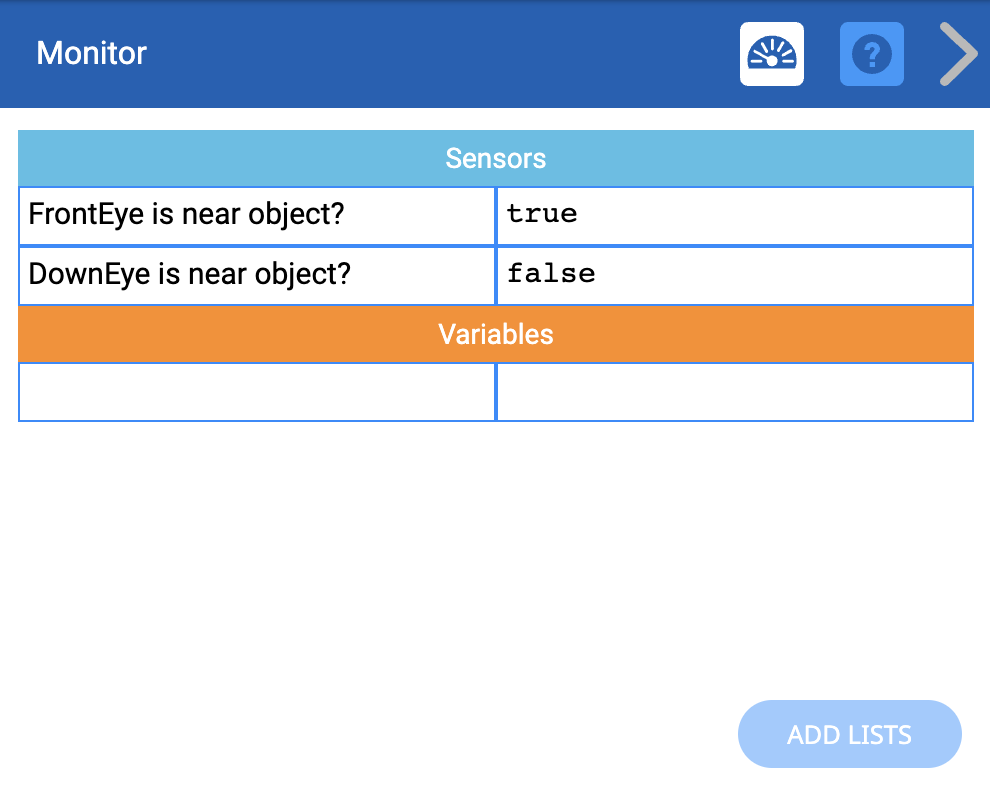Viewport: 990px width, 788px height.
Task: Click the gauge monitor icon in the header
Action: click(x=771, y=53)
